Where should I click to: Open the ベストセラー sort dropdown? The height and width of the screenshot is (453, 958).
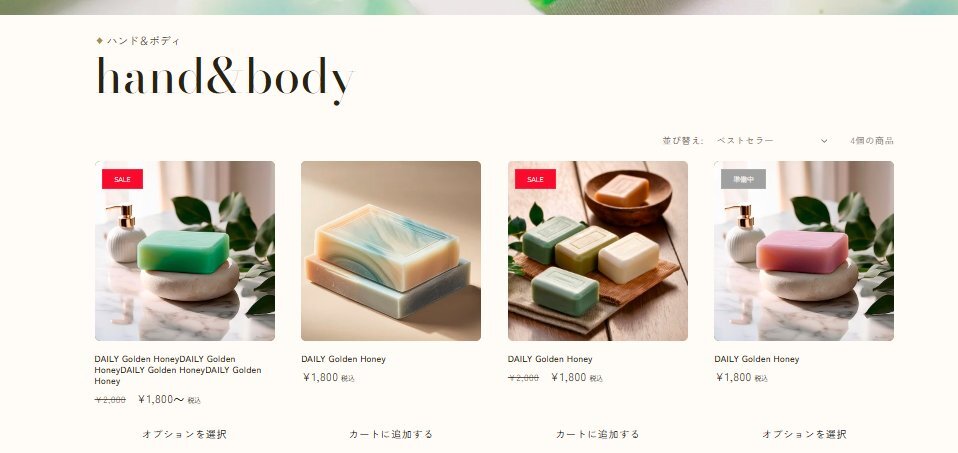(772, 141)
